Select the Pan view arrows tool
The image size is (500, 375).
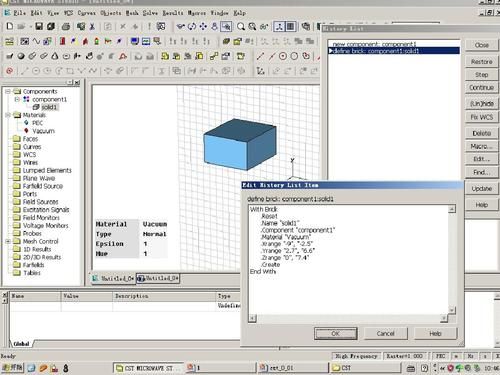point(203,26)
